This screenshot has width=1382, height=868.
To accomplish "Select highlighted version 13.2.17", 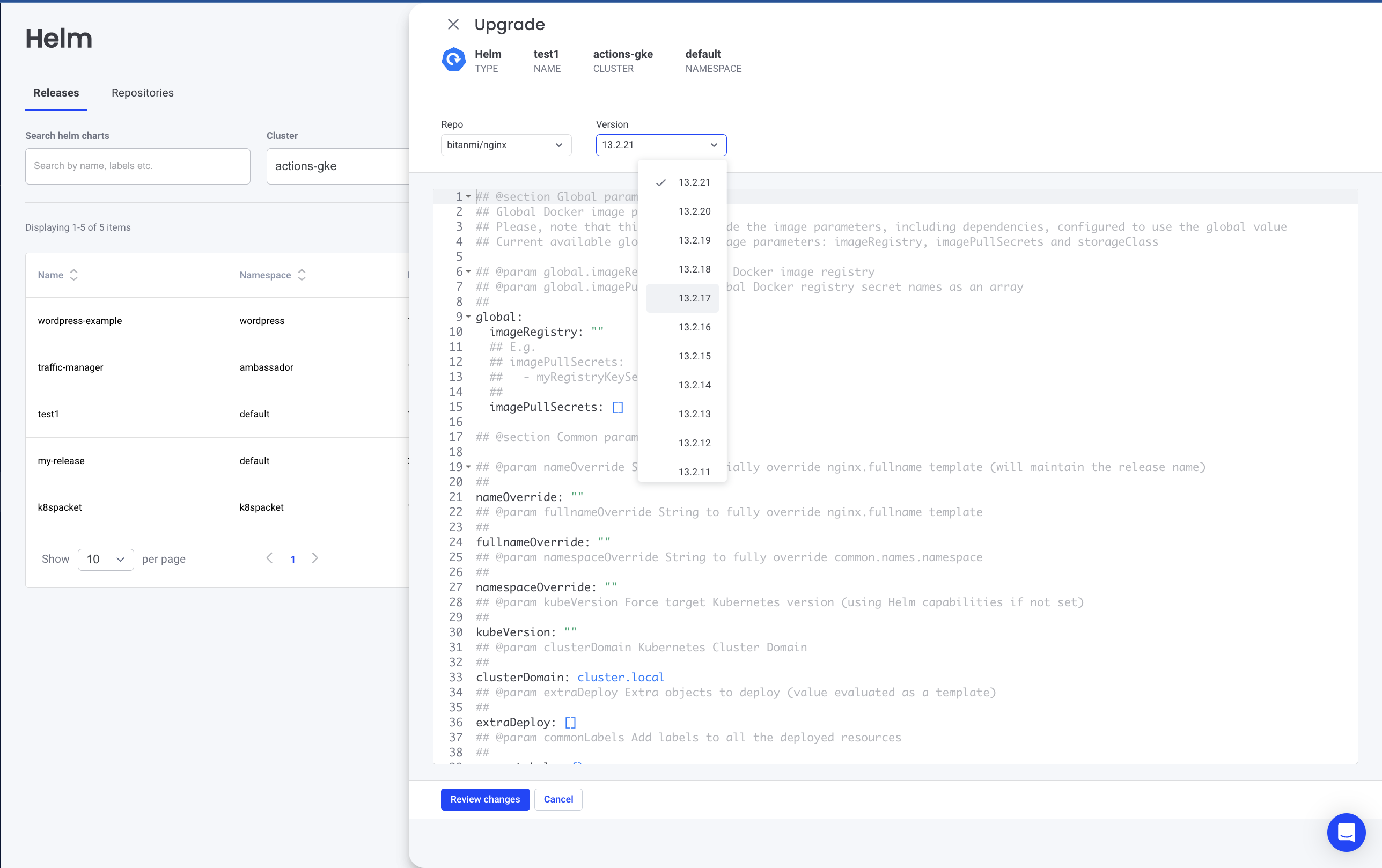I will click(682, 298).
